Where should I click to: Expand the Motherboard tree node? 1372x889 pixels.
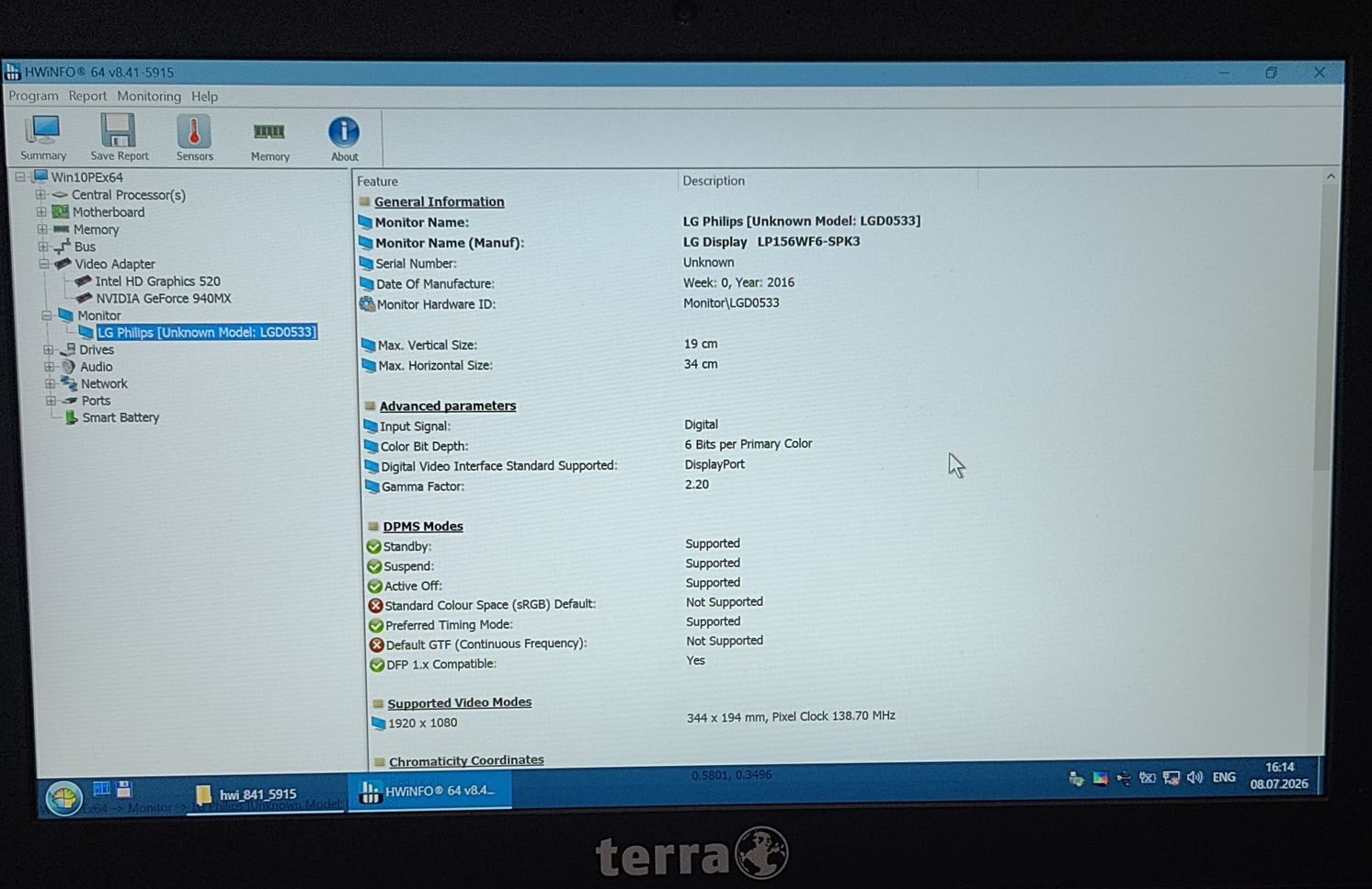click(x=41, y=212)
